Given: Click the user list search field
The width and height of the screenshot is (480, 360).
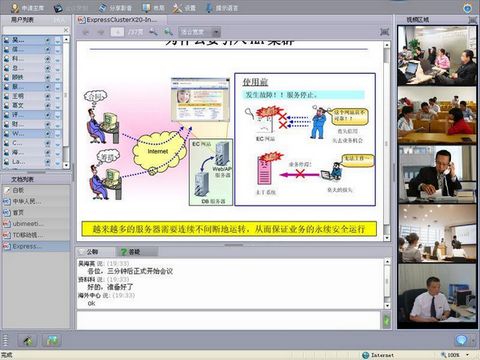Looking at the screenshot, I should (x=32, y=30).
